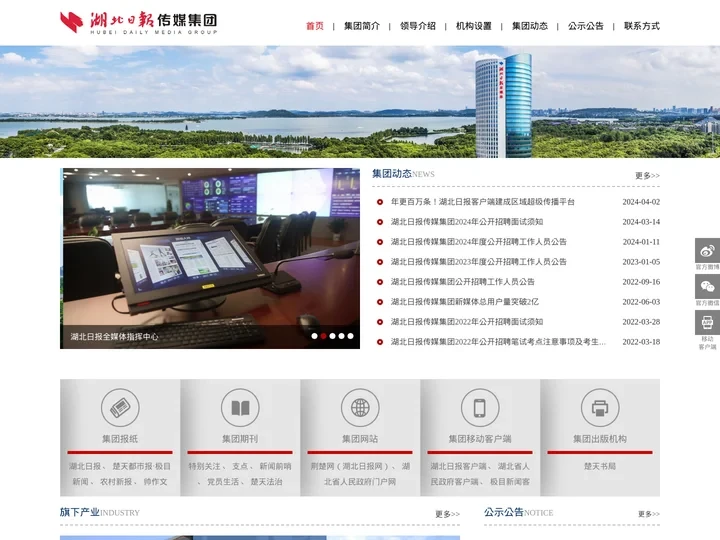Viewport: 720px width, 540px height.
Task: Click the 湖北日报全媒体指挥中心 slideshow image
Action: [210, 258]
